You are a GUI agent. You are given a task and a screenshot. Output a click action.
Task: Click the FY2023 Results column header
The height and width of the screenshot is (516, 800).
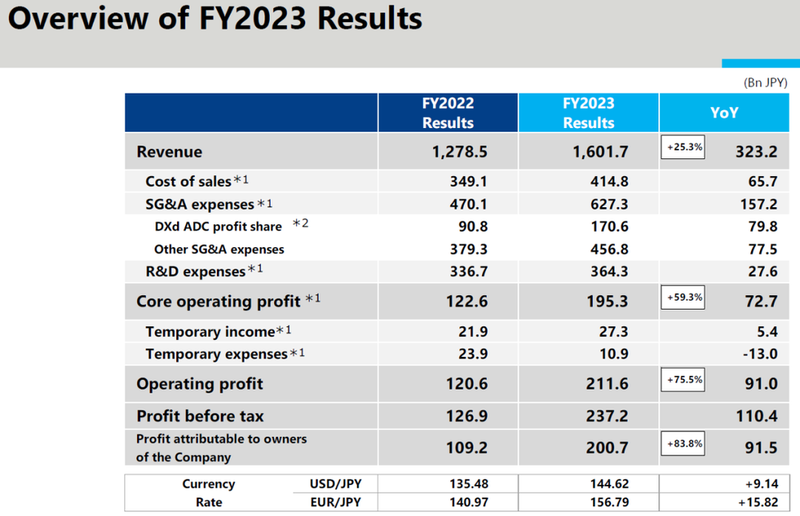pyautogui.click(x=588, y=113)
